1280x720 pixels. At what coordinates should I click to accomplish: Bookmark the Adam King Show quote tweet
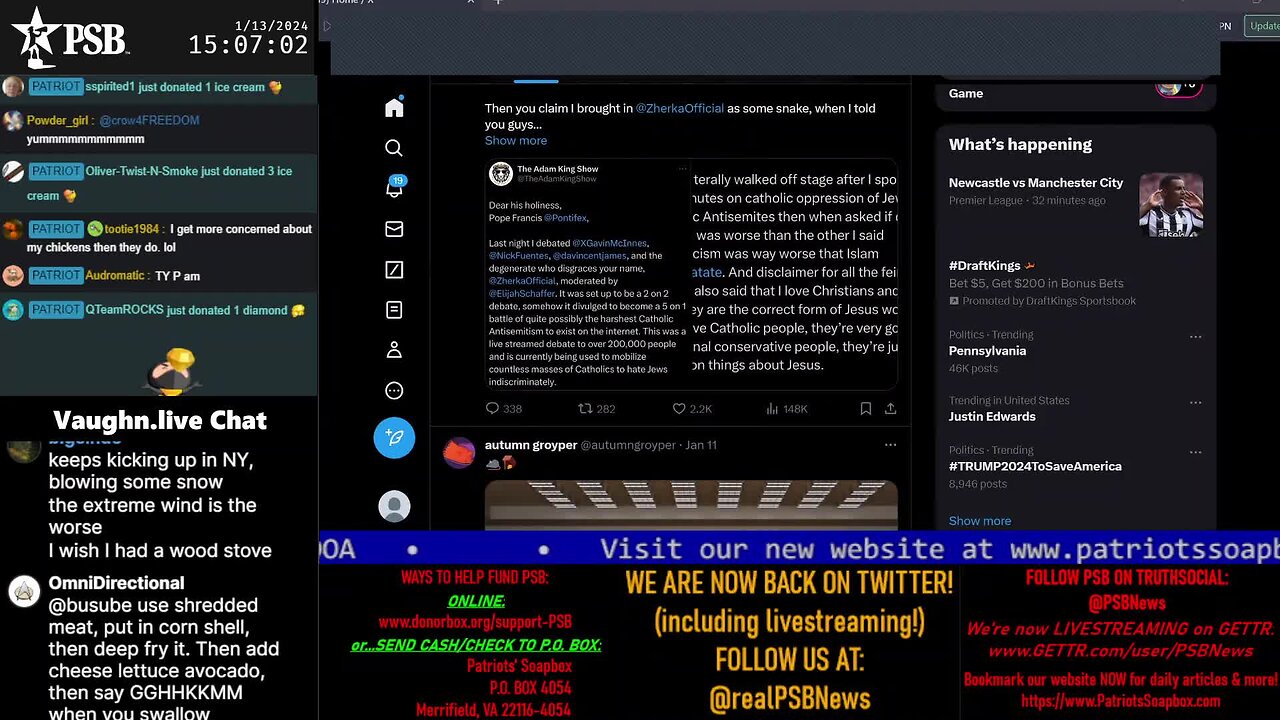tap(866, 408)
